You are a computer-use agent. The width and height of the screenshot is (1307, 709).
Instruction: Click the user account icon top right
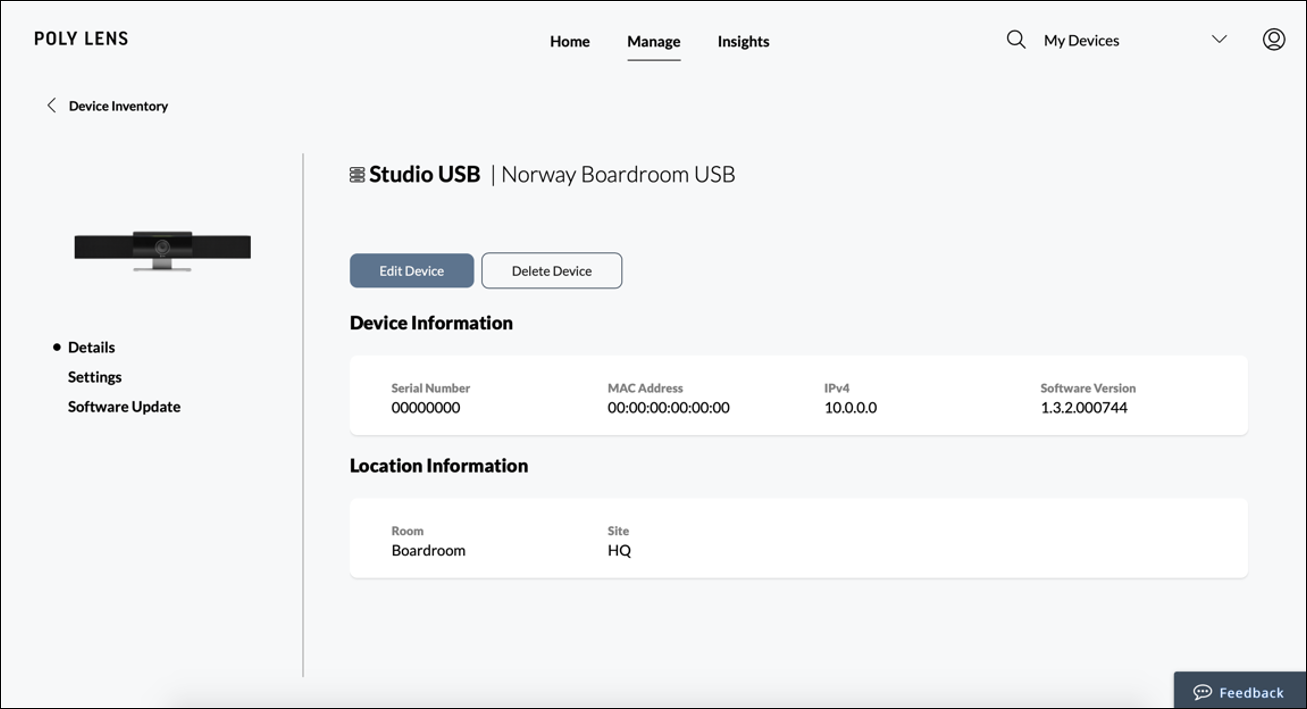(x=1273, y=38)
